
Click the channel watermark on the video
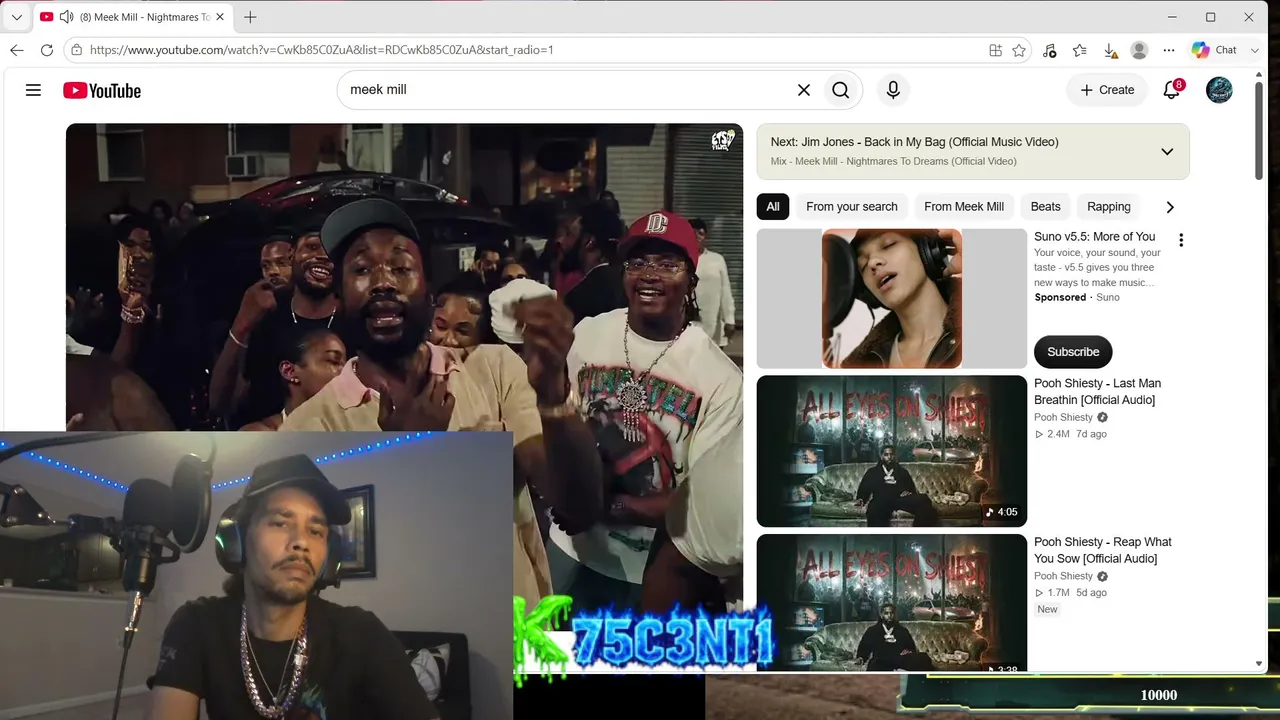722,142
